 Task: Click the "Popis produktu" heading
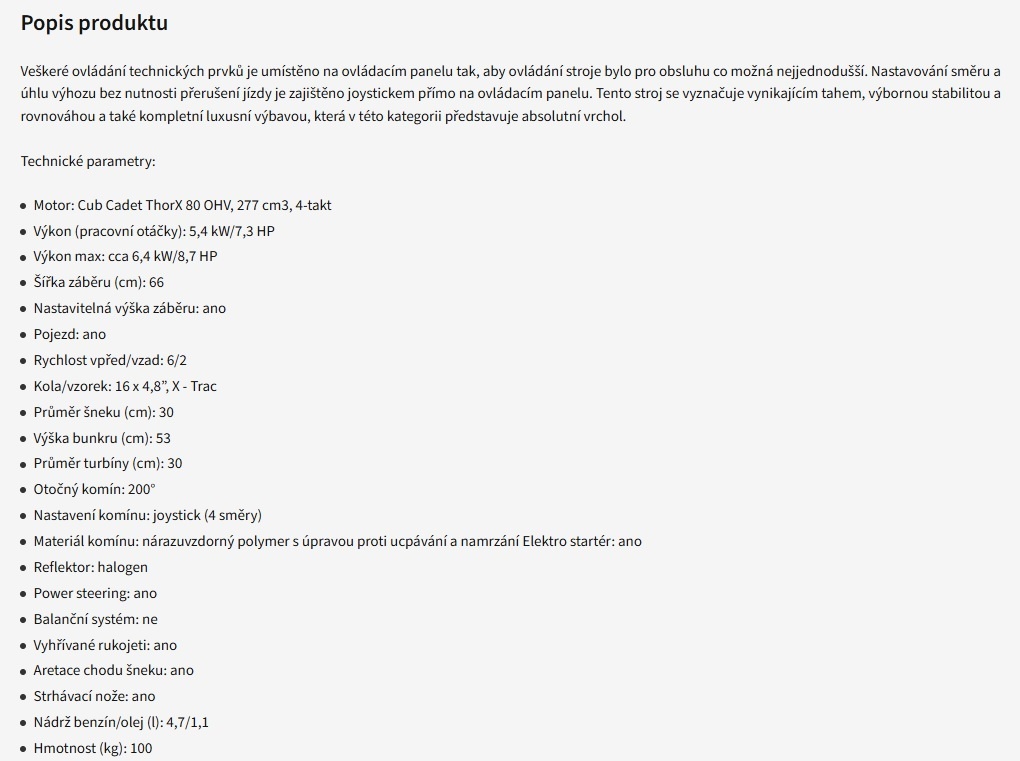[94, 23]
